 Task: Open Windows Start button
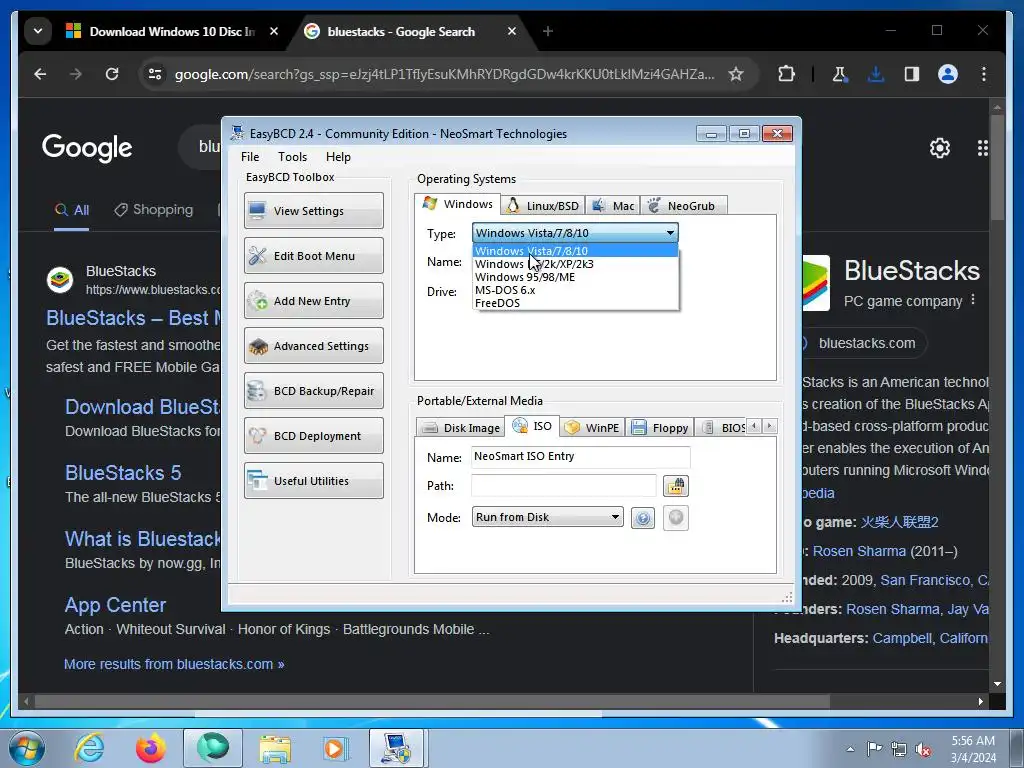[x=26, y=749]
